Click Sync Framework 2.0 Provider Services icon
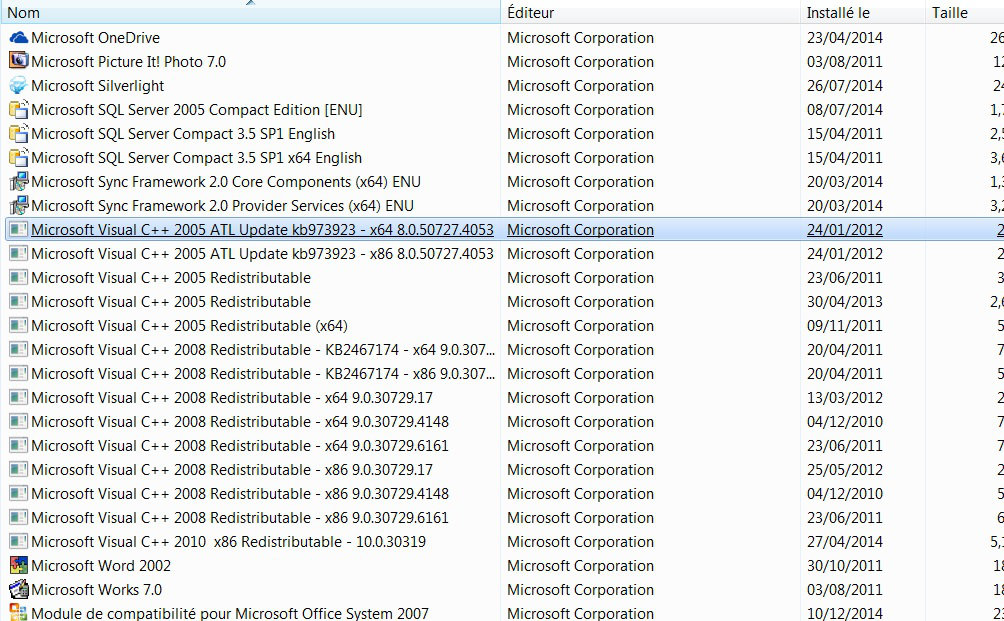1004x621 pixels. pyautogui.click(x=19, y=206)
